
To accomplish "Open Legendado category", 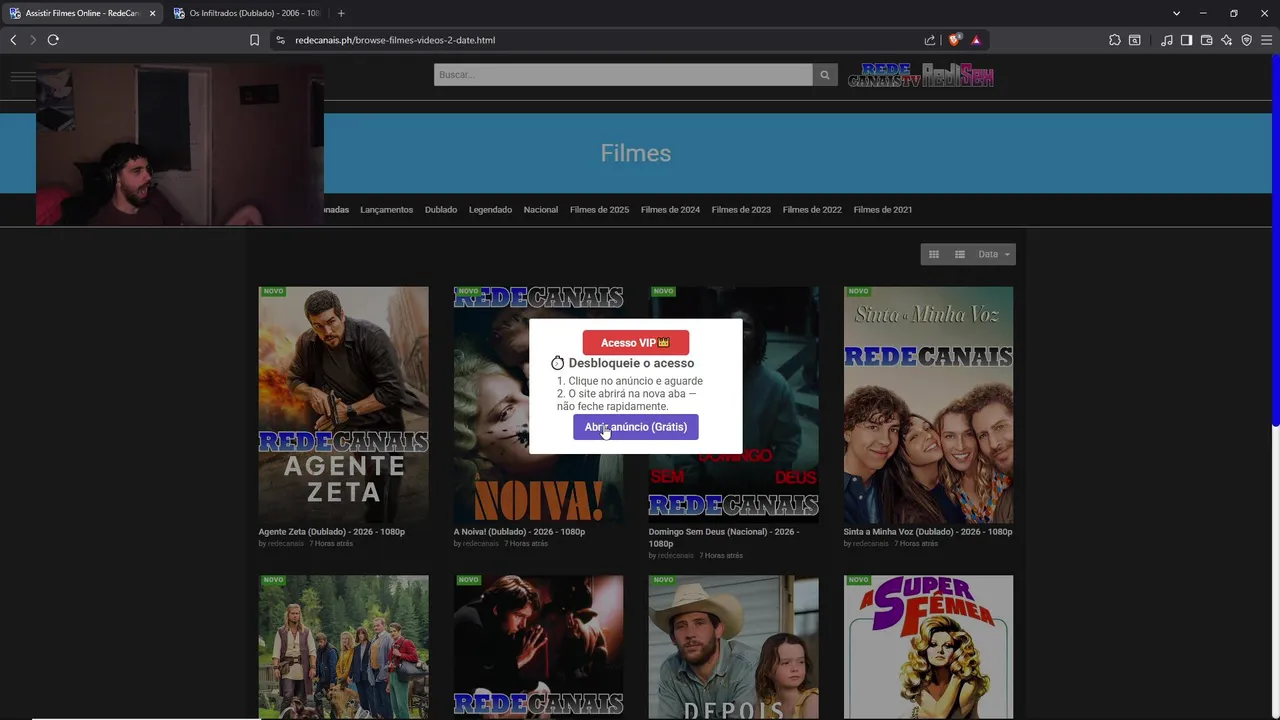I will click(490, 210).
